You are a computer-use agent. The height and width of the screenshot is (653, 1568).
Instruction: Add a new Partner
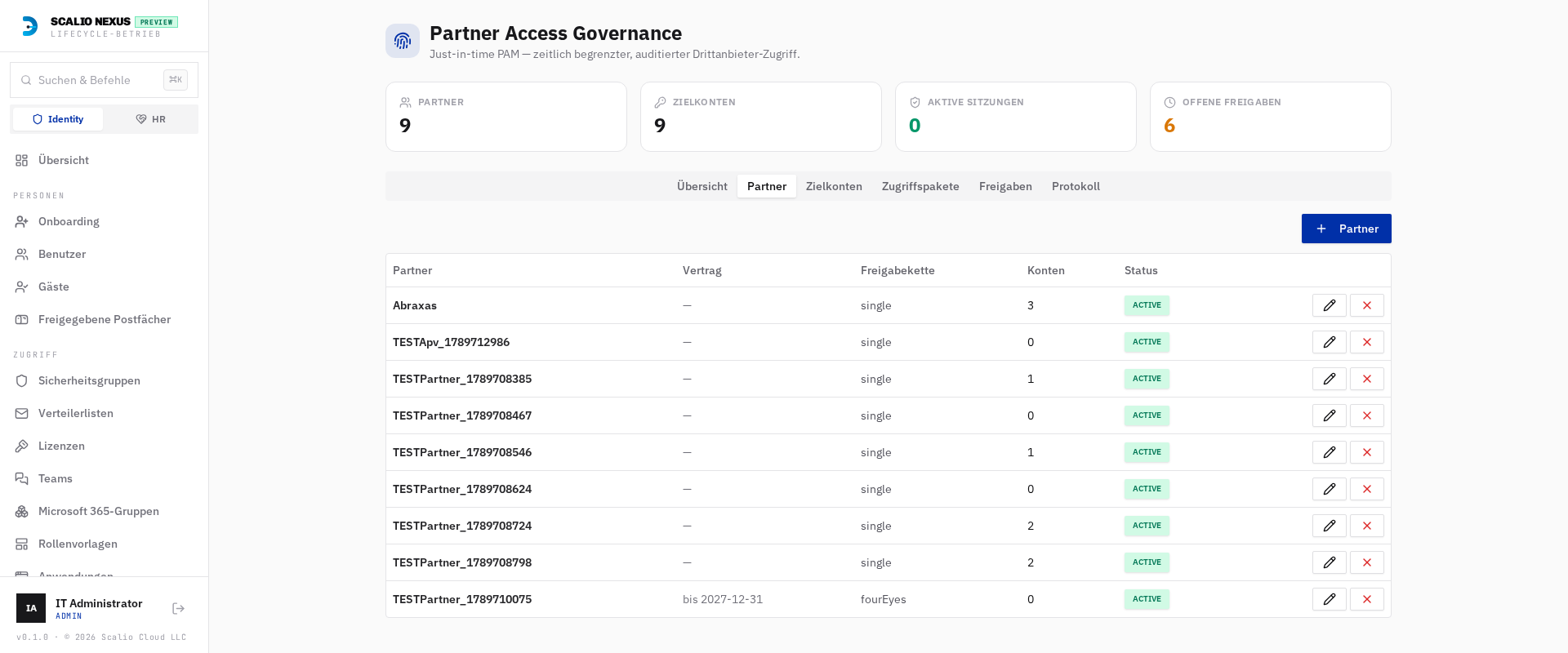[1346, 229]
